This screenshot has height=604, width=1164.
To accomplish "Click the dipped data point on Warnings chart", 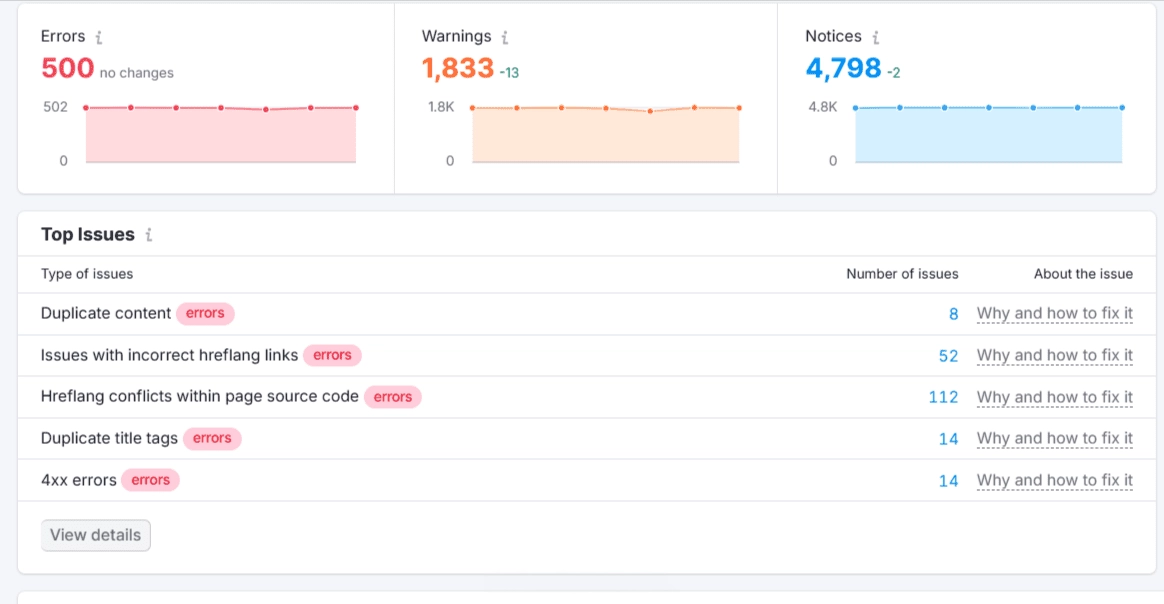I will 650,111.
